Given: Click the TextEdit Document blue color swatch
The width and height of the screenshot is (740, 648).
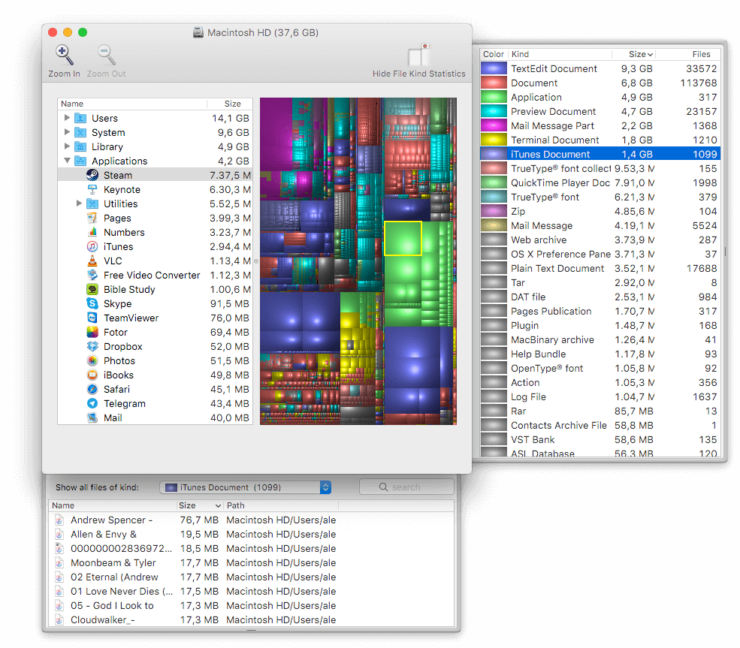Looking at the screenshot, I should point(494,68).
